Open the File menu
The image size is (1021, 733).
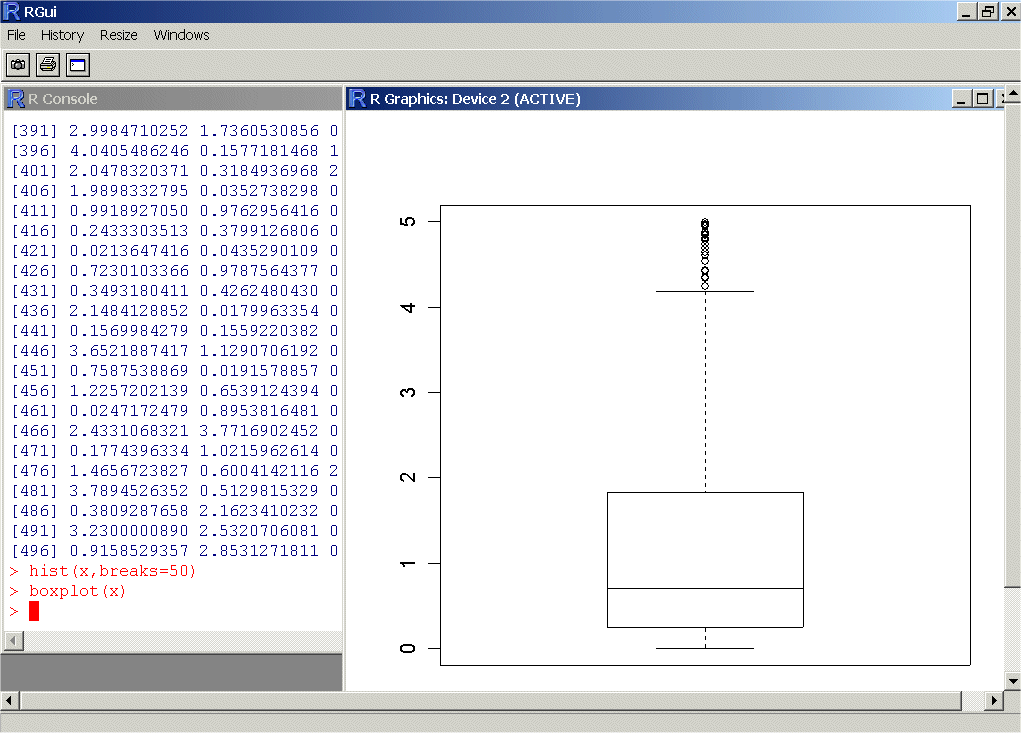[x=16, y=35]
